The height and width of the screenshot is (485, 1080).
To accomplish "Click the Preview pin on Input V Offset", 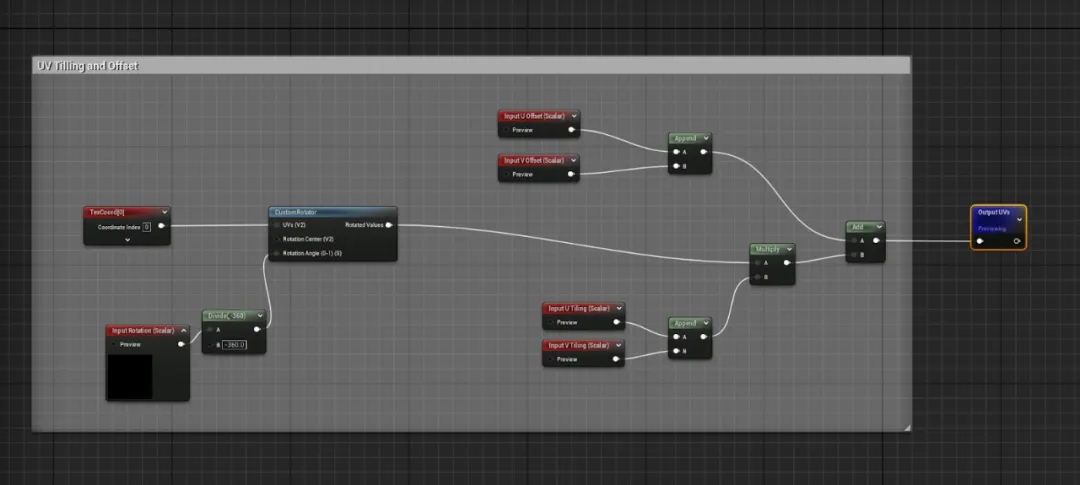I will pyautogui.click(x=506, y=174).
